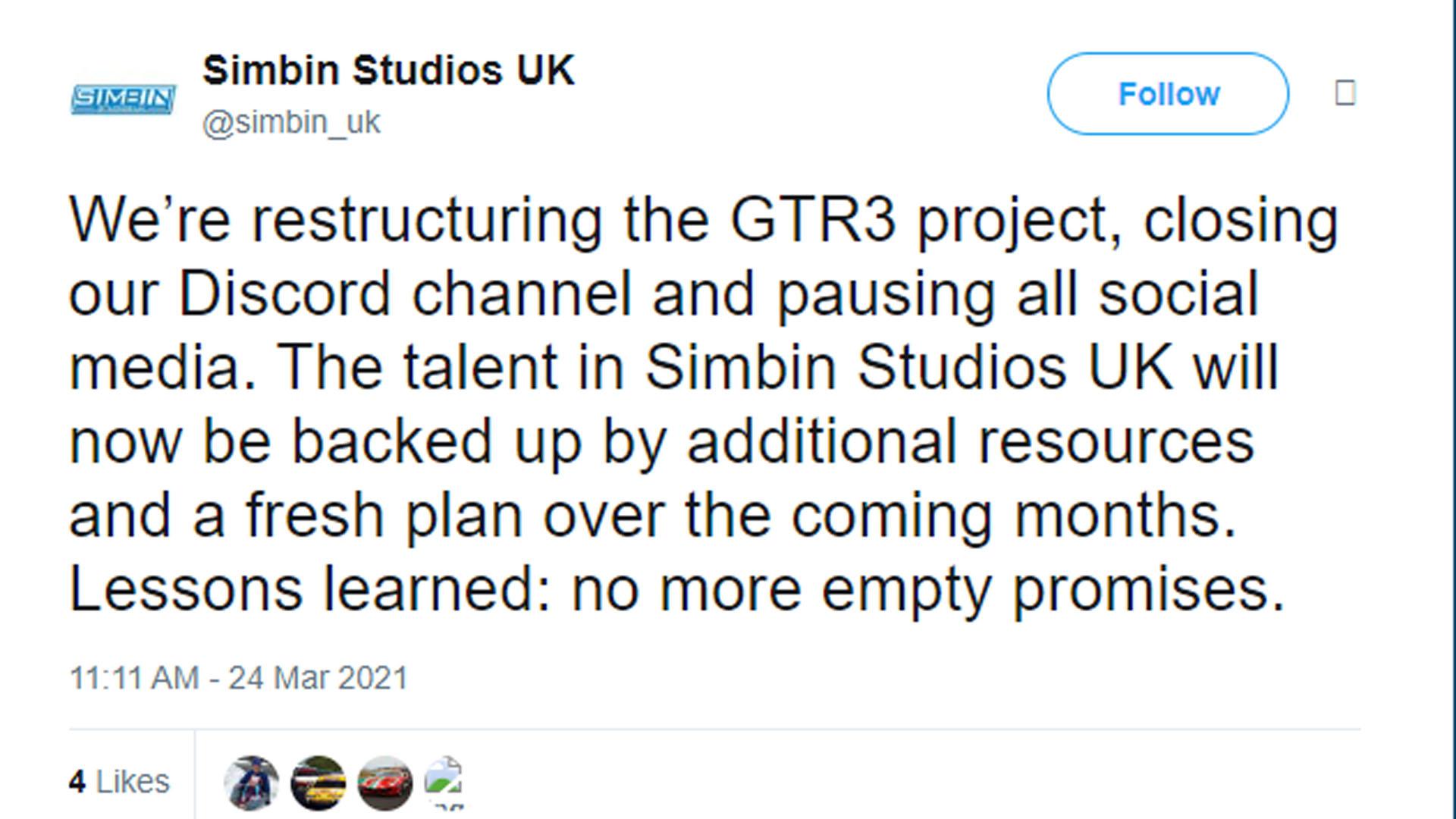The image size is (1456, 819).
Task: Open the @simbin_uk handle link
Action: click(x=292, y=121)
